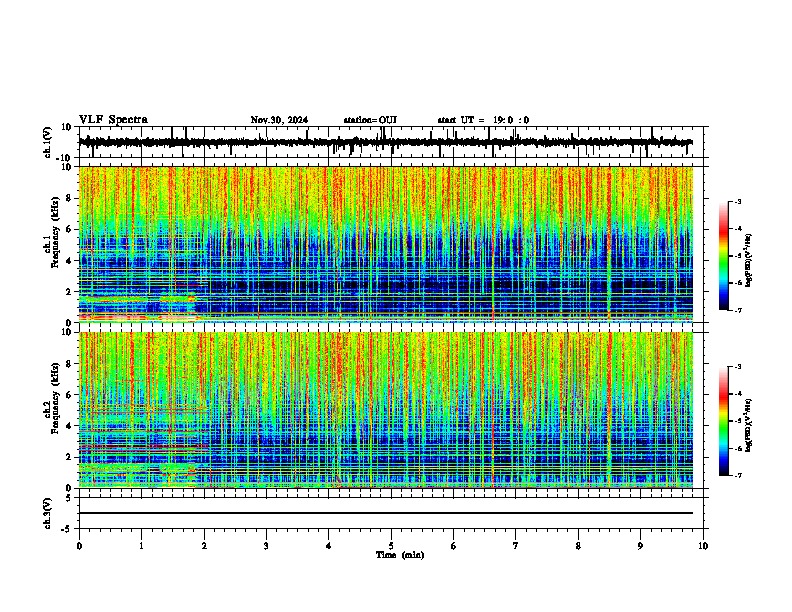Click time axis tick label "4"
The width and height of the screenshot is (792, 612).
(x=329, y=546)
